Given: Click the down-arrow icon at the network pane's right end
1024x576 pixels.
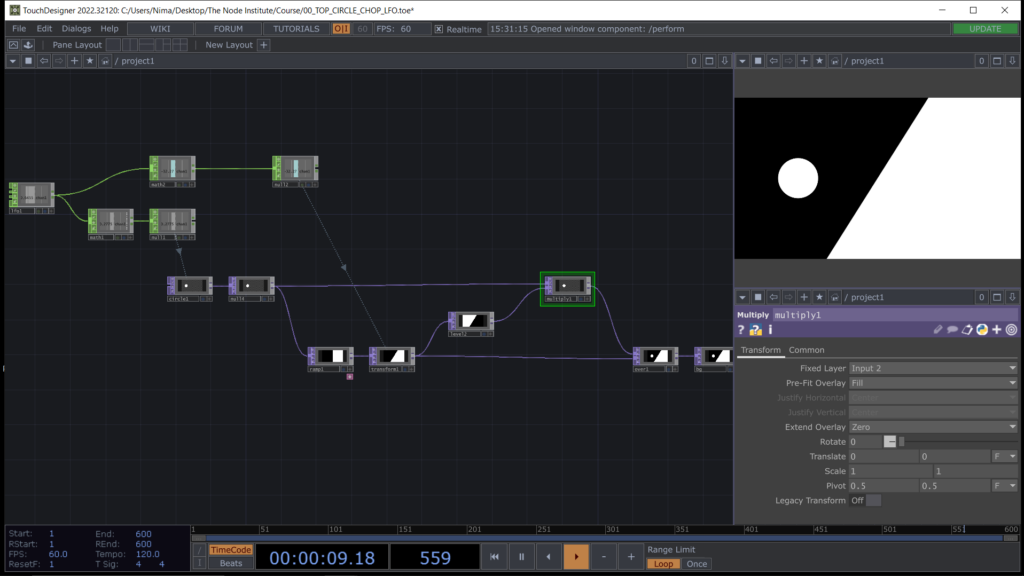Looking at the screenshot, I should [724, 61].
